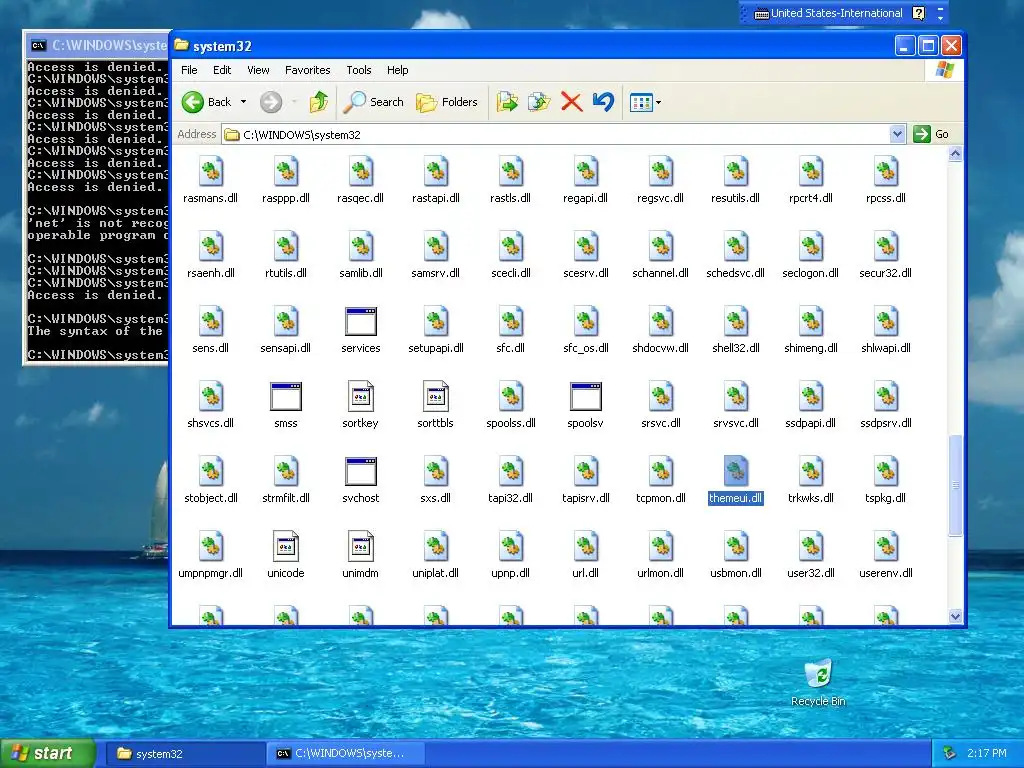The width and height of the screenshot is (1024, 768).
Task: Switch to system32 taskbar button
Action: [x=185, y=754]
